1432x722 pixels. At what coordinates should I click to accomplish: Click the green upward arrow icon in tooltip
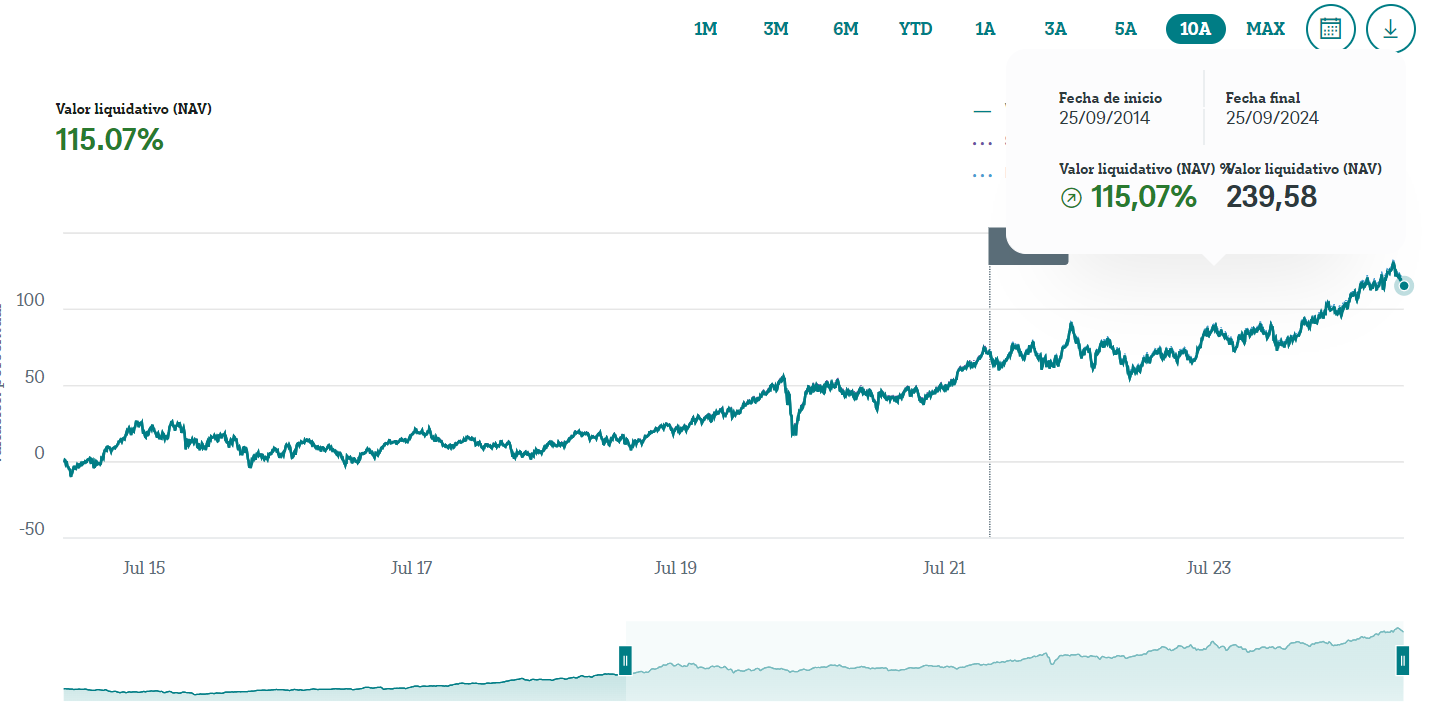point(1071,198)
